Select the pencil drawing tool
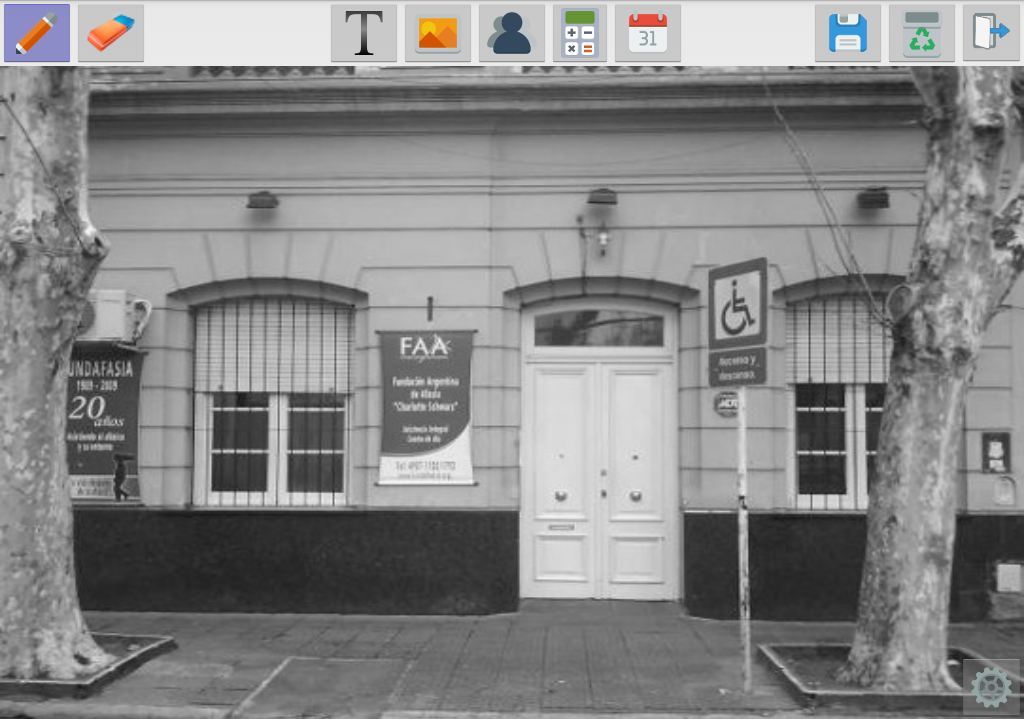 (37, 33)
